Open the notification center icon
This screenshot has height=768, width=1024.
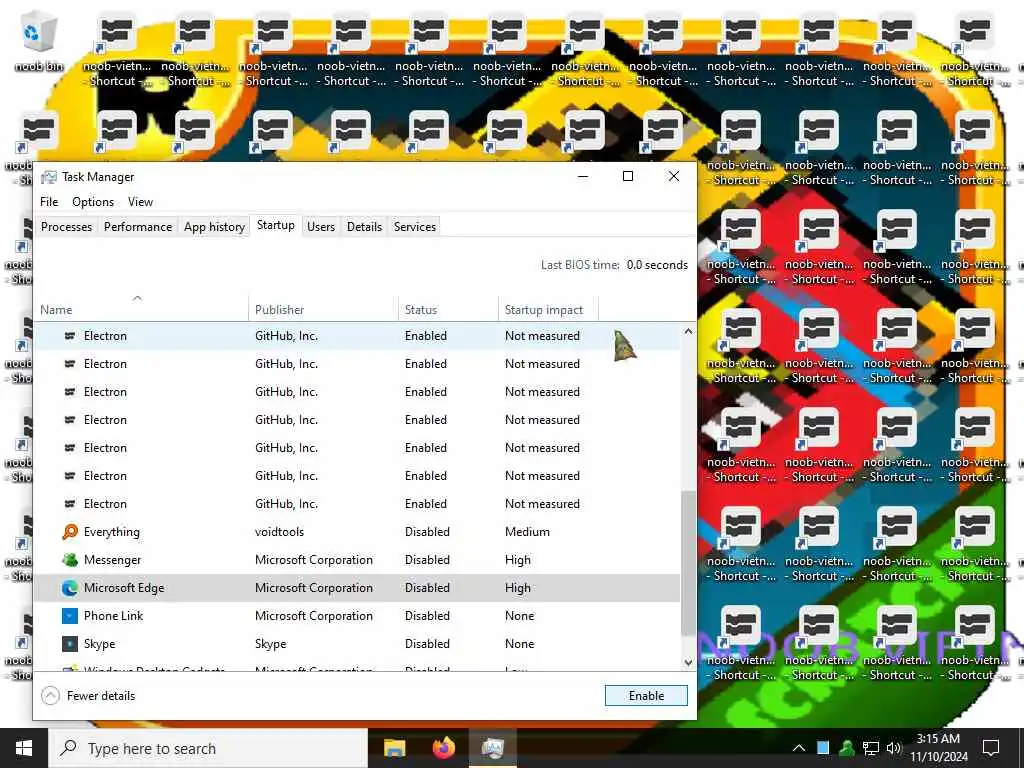pyautogui.click(x=991, y=748)
